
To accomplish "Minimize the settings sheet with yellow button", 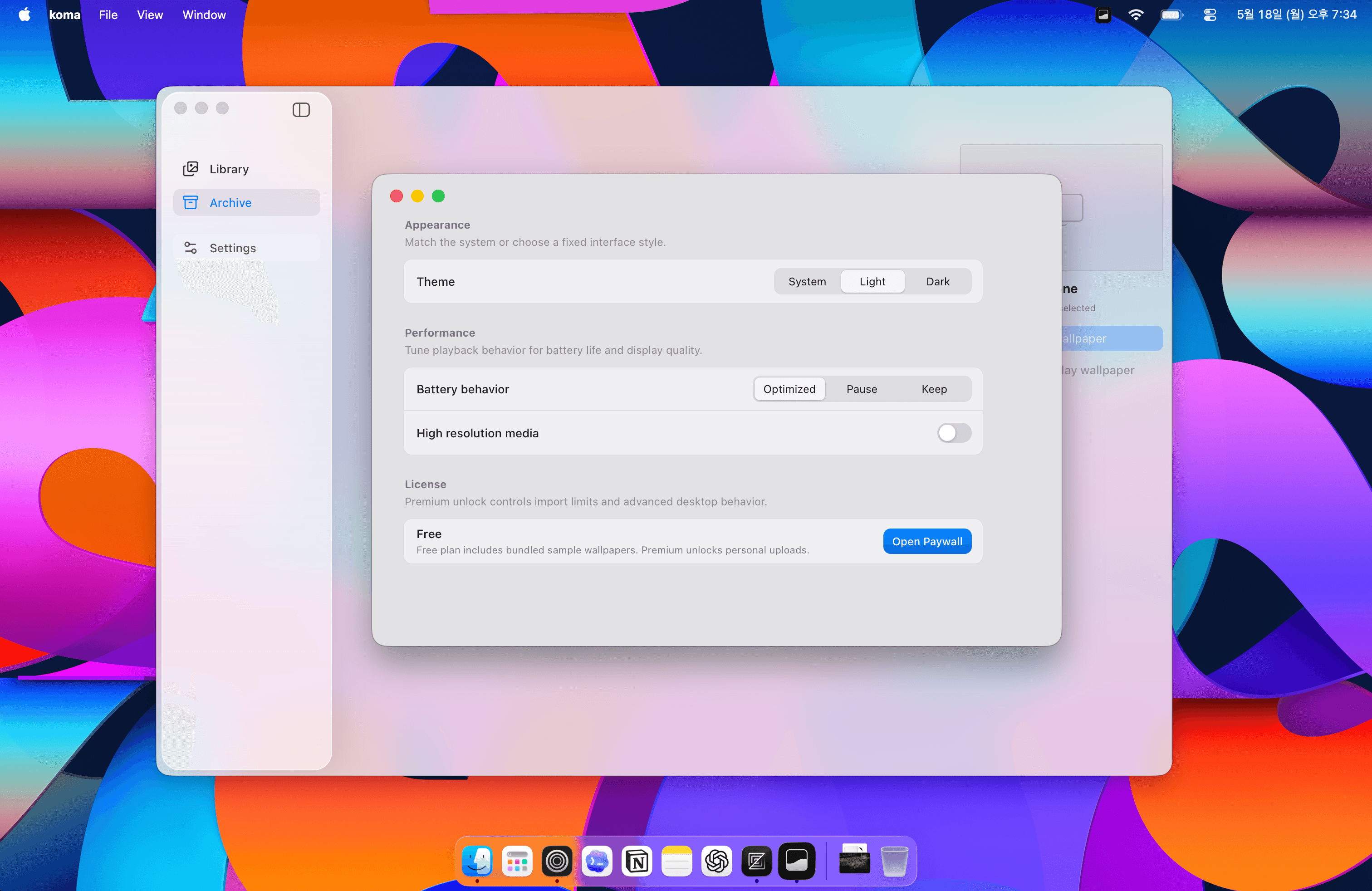I will [x=417, y=196].
